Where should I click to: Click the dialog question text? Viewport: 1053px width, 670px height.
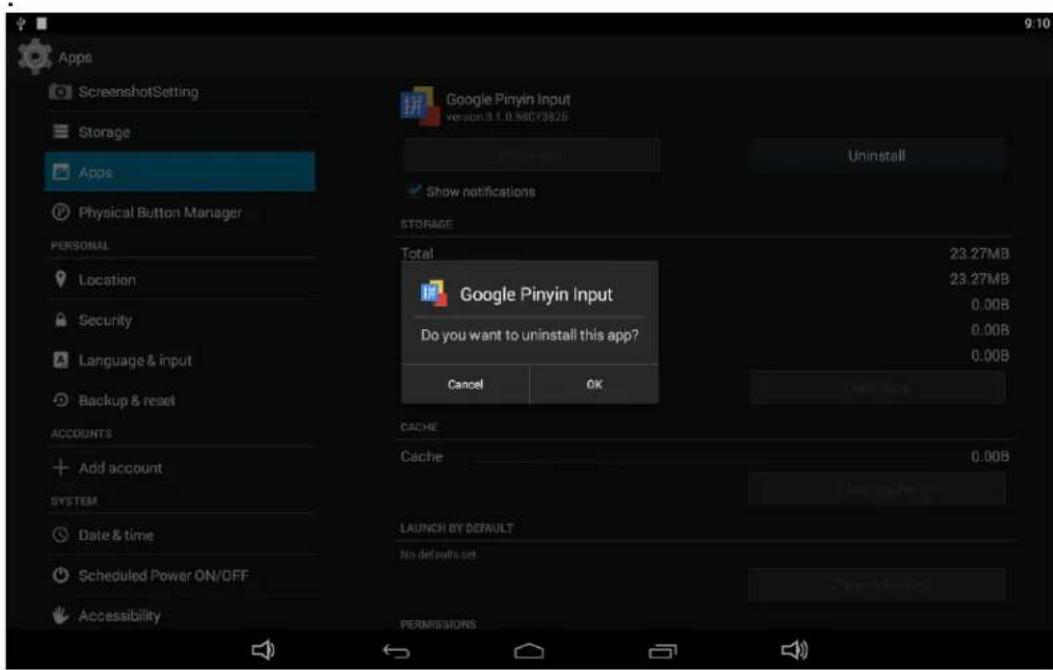click(530, 335)
